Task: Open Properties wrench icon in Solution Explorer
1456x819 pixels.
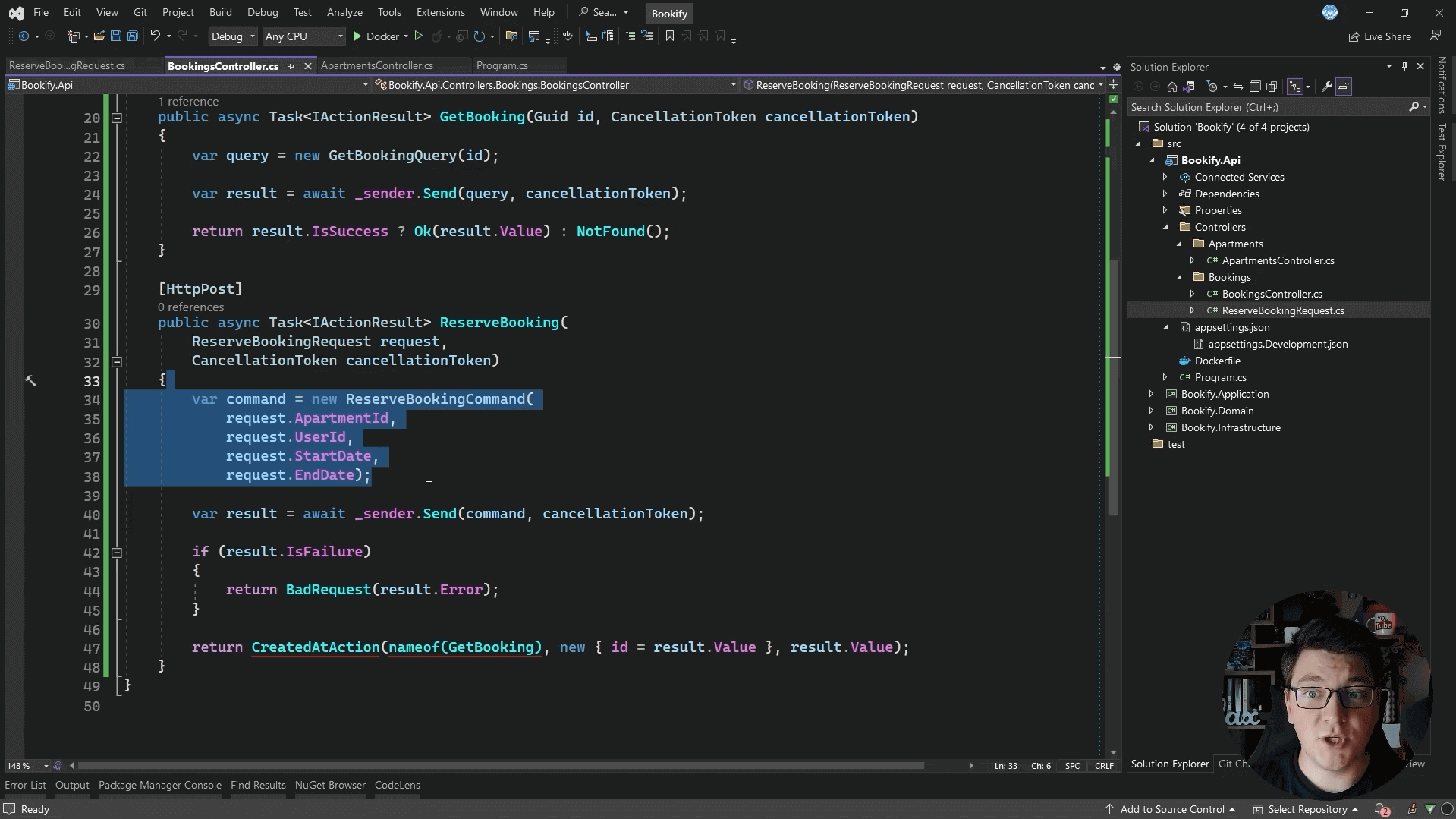Action: 1326,87
